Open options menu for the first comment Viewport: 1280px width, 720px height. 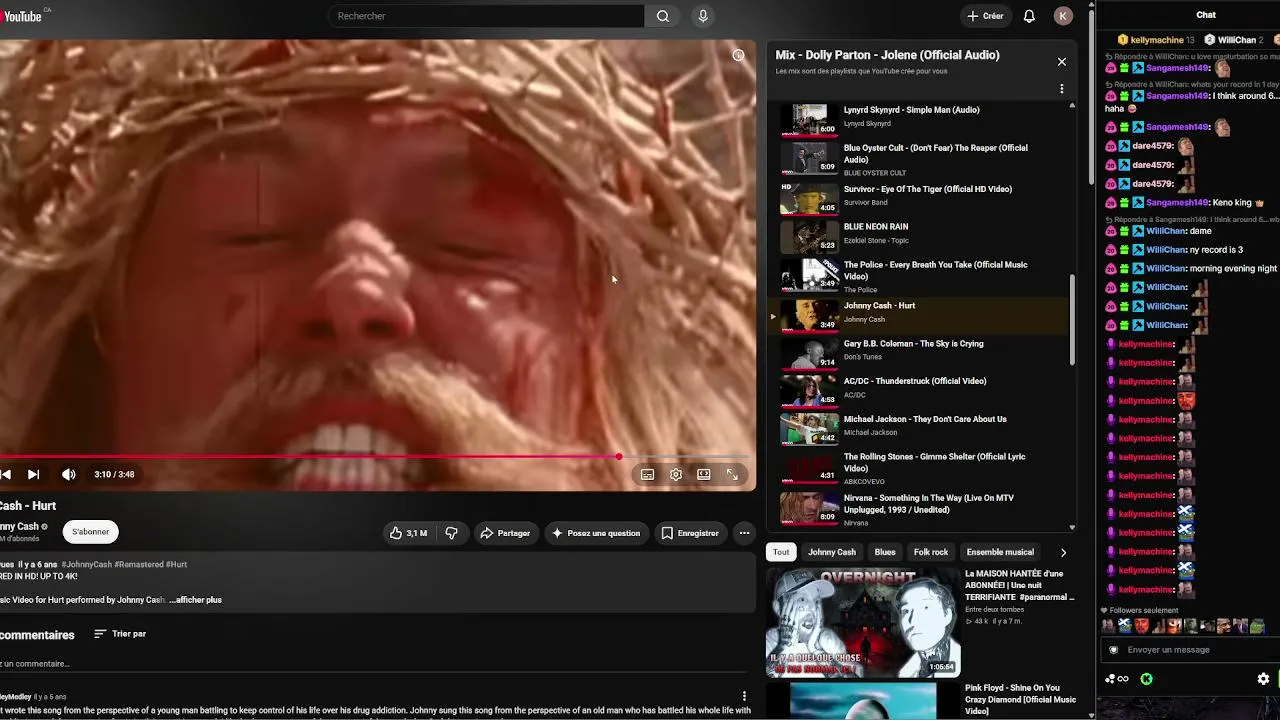point(744,696)
